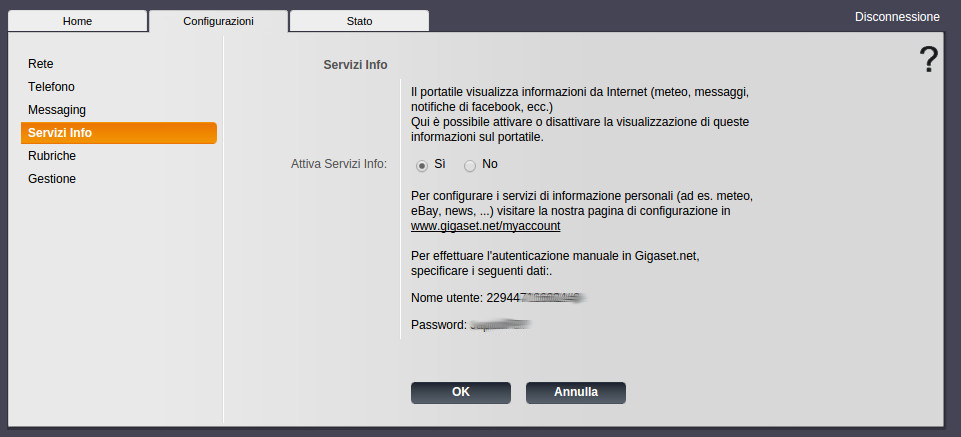Click the Servizi Info page heading
The height and width of the screenshot is (437, 961).
pos(355,65)
